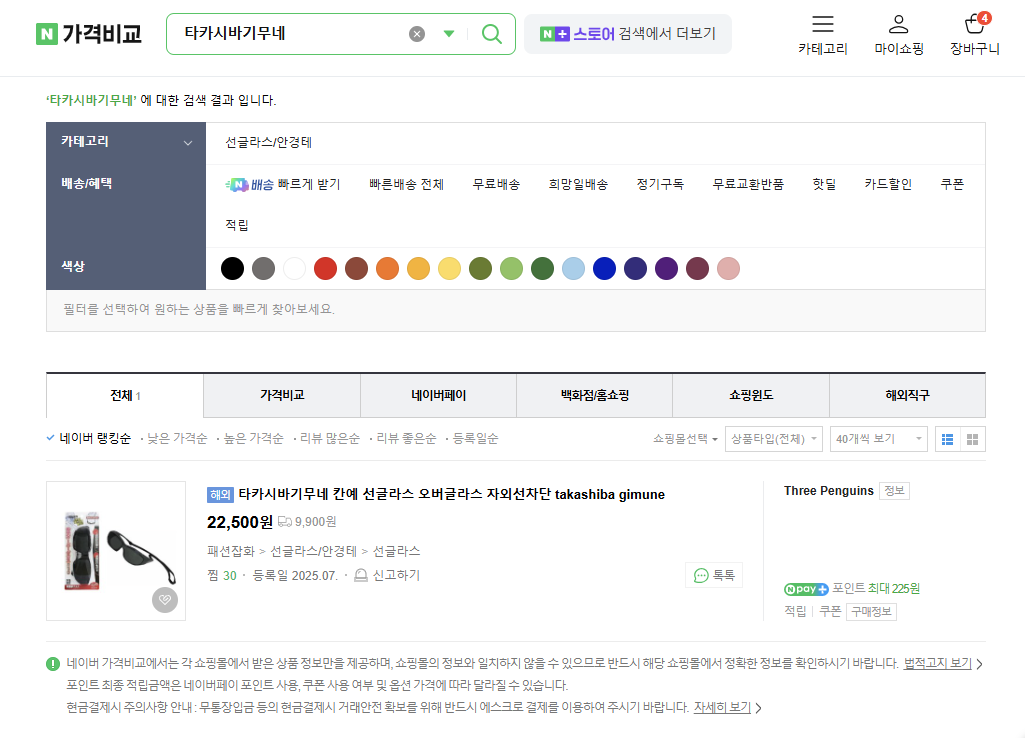Switch to the 전체 tab
Viewport: 1025px width, 738px height.
(x=125, y=395)
